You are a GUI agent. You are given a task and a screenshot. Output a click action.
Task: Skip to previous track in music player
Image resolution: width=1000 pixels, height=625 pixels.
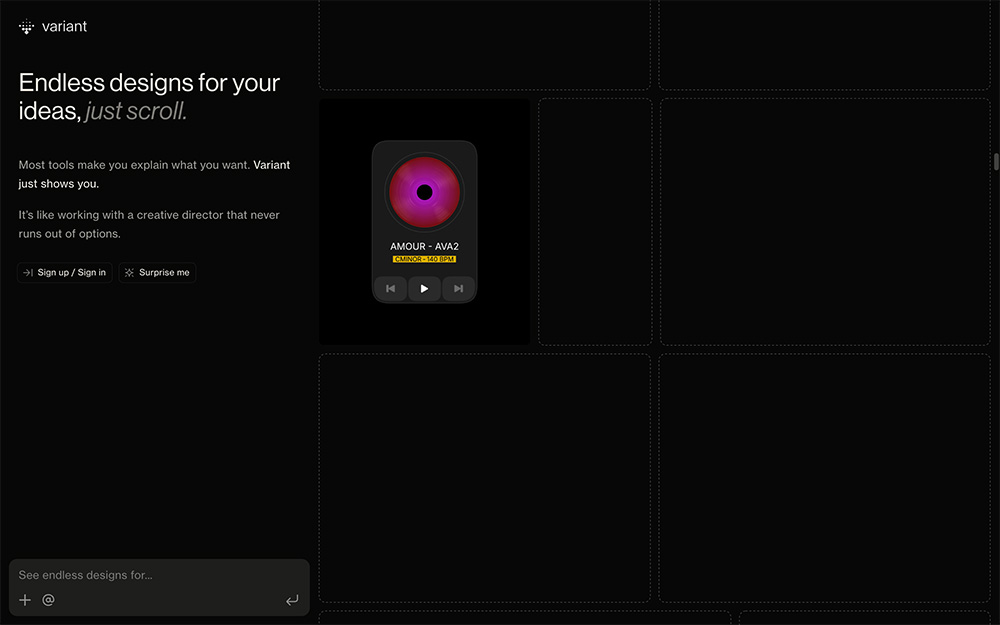click(390, 288)
